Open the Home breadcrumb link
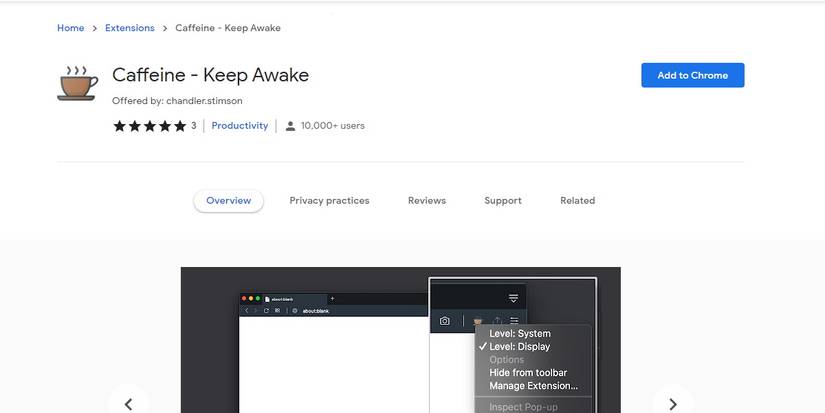Screen dimensions: 825x413 point(70,28)
